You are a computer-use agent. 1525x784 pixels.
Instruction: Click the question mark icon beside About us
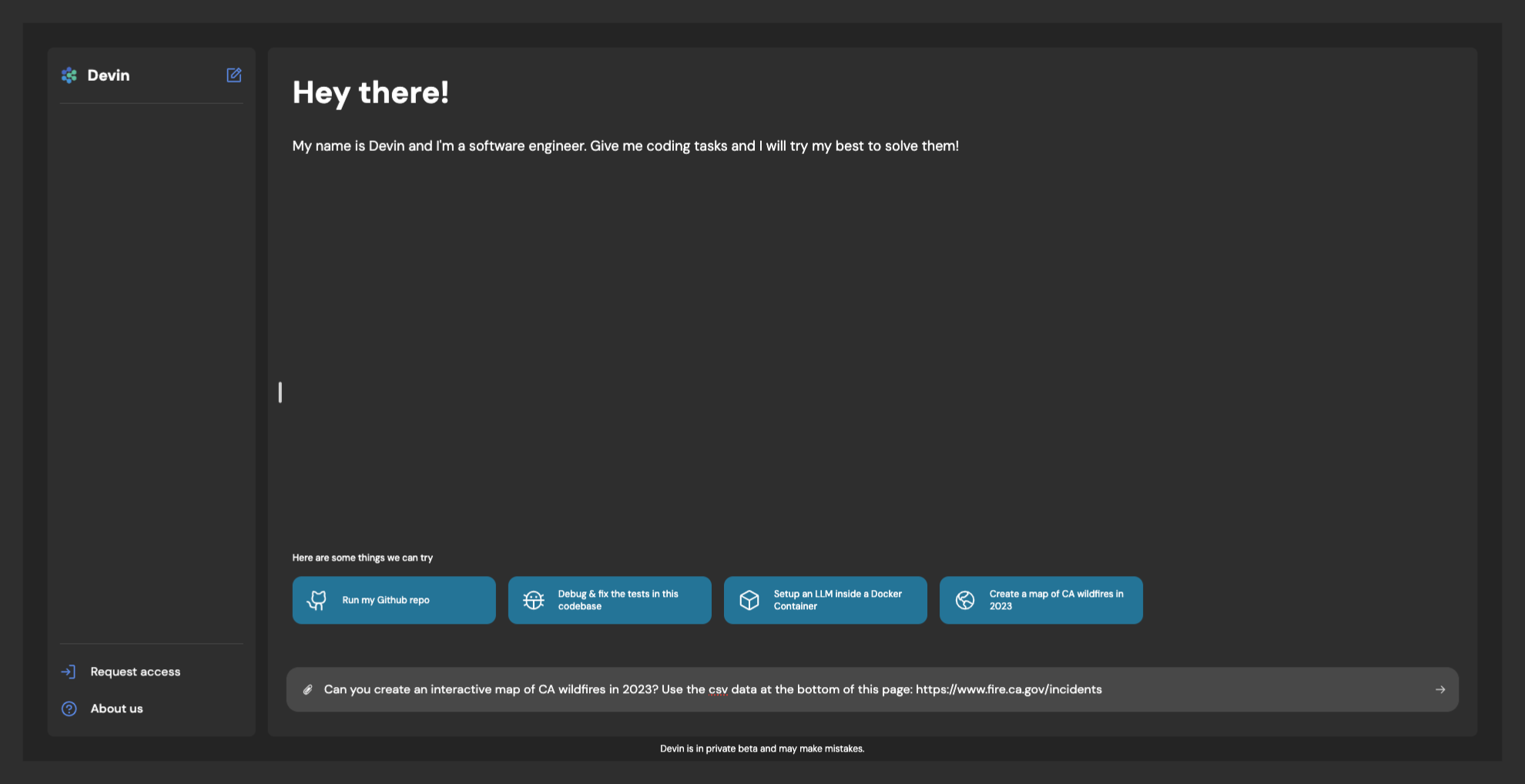point(69,709)
